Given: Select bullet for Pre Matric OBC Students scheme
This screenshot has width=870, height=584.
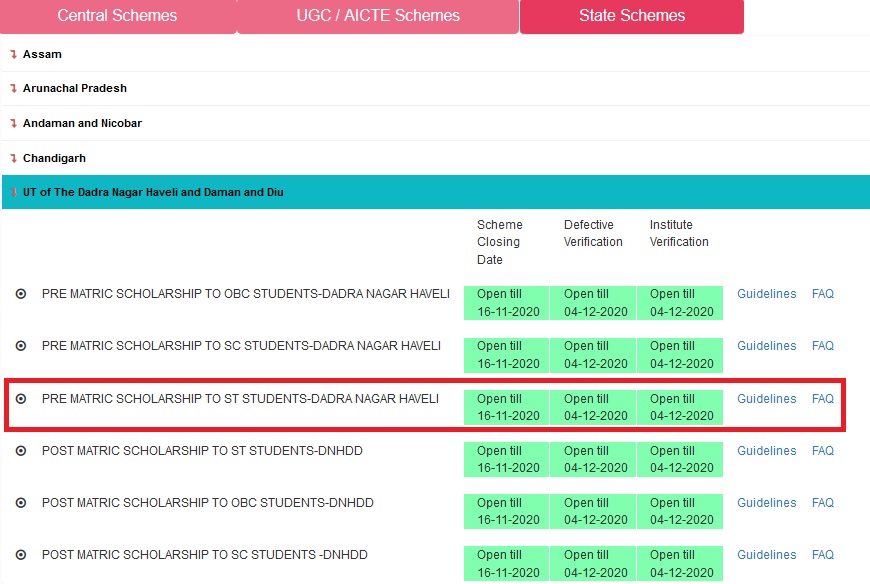Looking at the screenshot, I should coord(21,294).
